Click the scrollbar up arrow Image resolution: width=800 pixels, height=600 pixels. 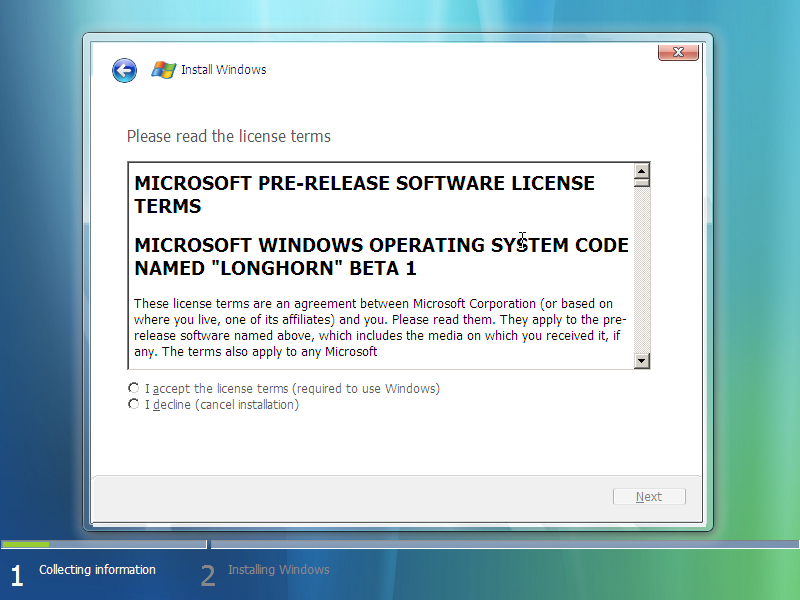tap(642, 171)
